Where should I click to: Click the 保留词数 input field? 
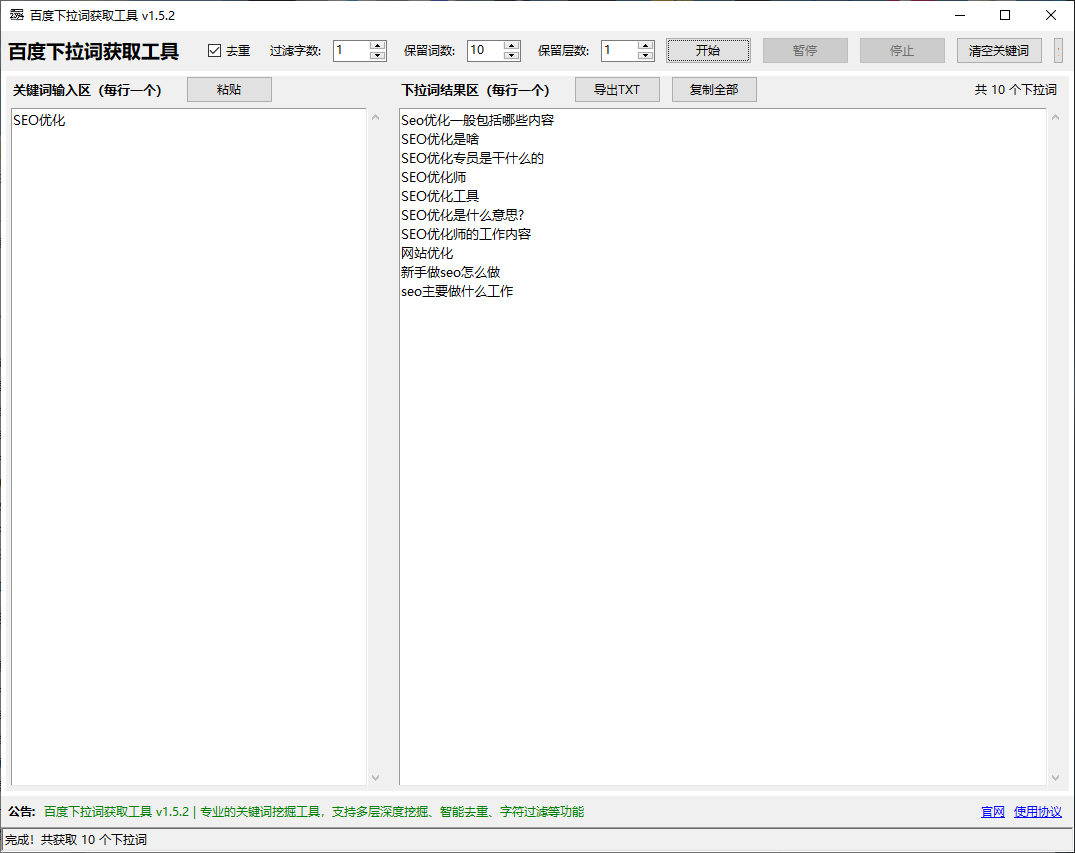pyautogui.click(x=485, y=51)
